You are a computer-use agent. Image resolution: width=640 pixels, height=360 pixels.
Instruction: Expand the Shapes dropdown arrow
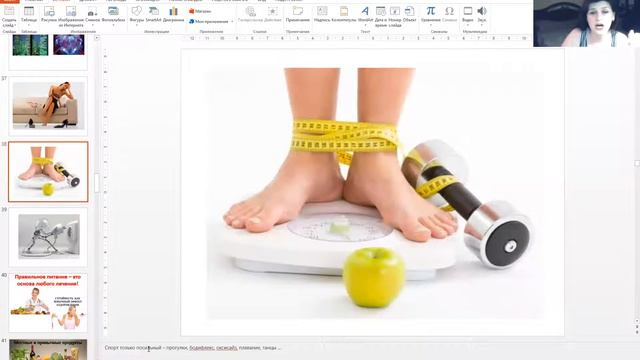click(x=137, y=25)
